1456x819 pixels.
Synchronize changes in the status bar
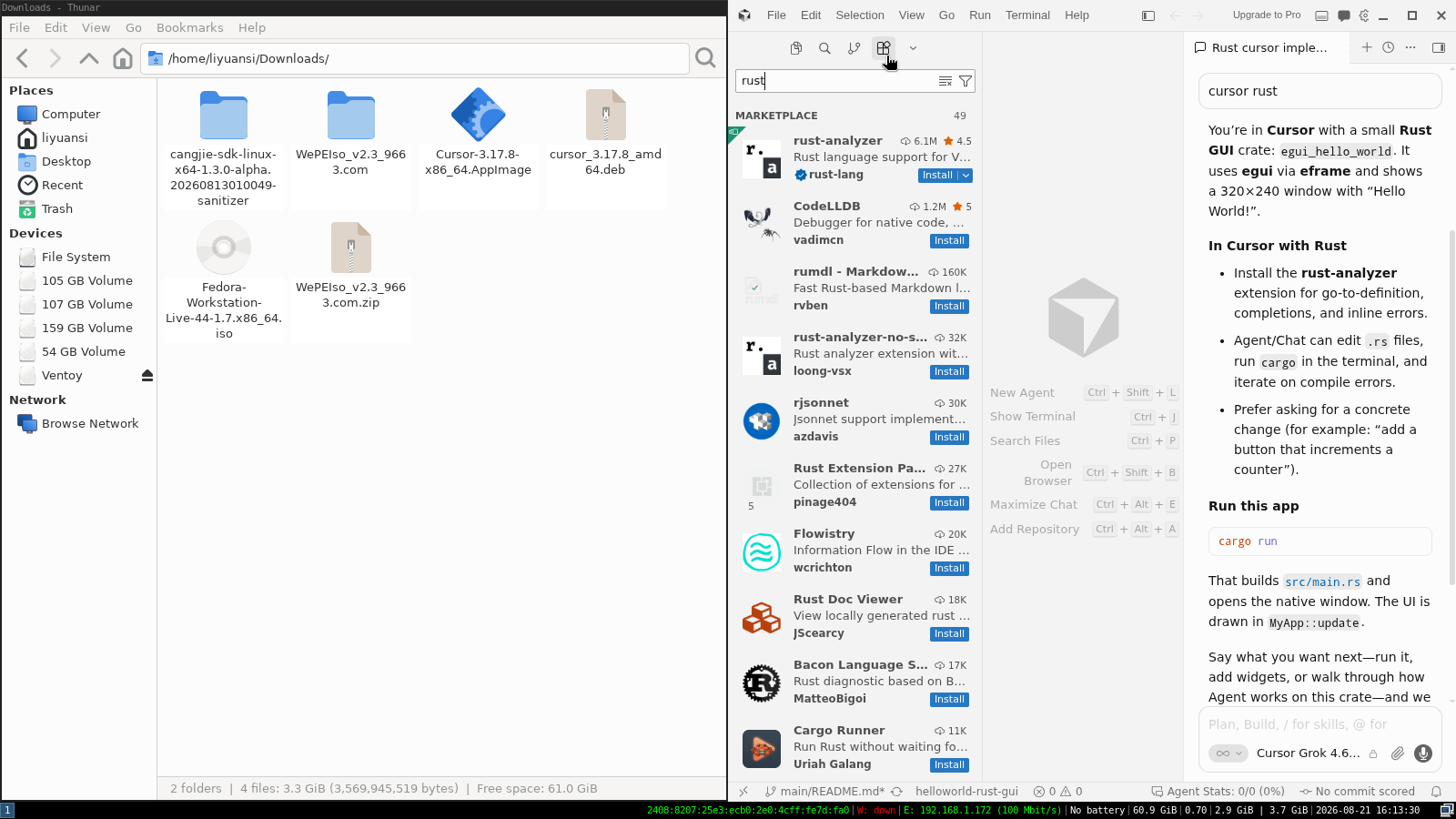[897, 792]
